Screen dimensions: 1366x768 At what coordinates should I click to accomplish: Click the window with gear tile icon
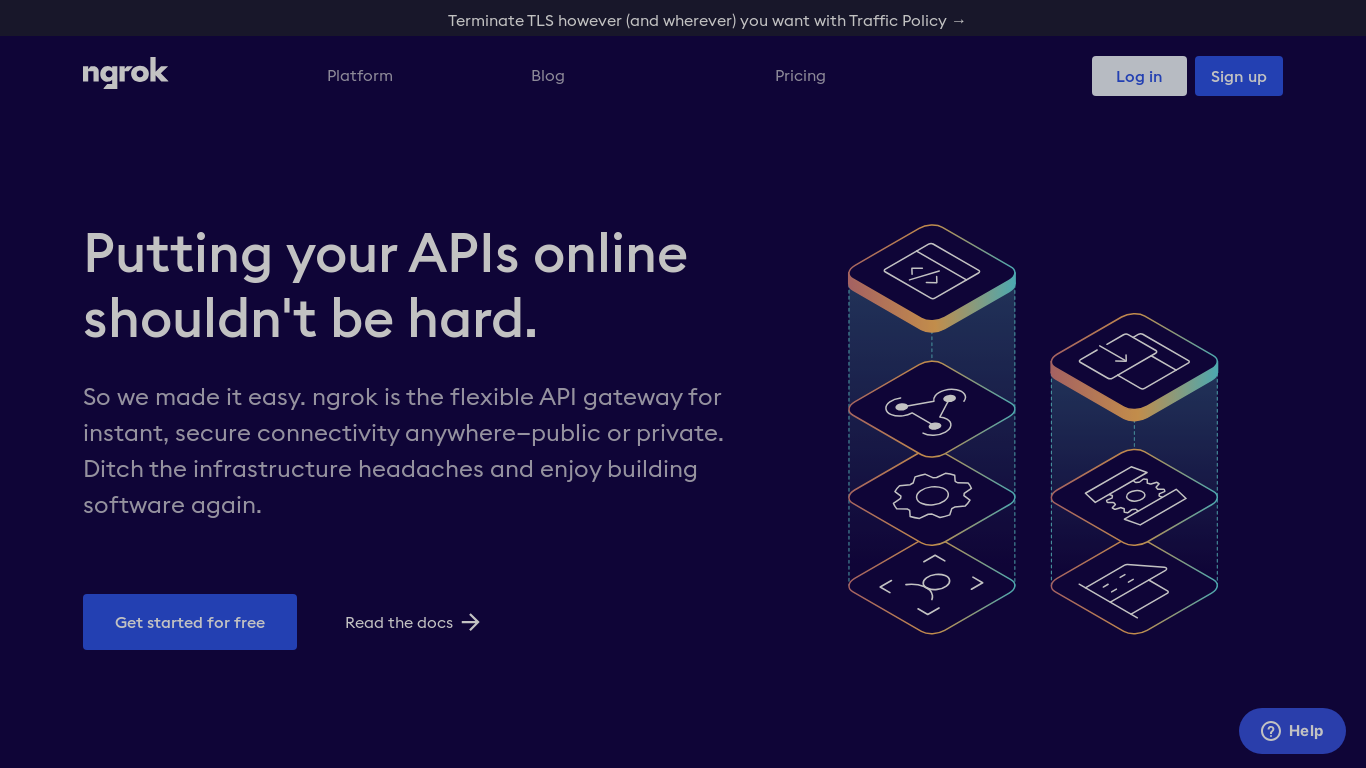coord(1134,497)
